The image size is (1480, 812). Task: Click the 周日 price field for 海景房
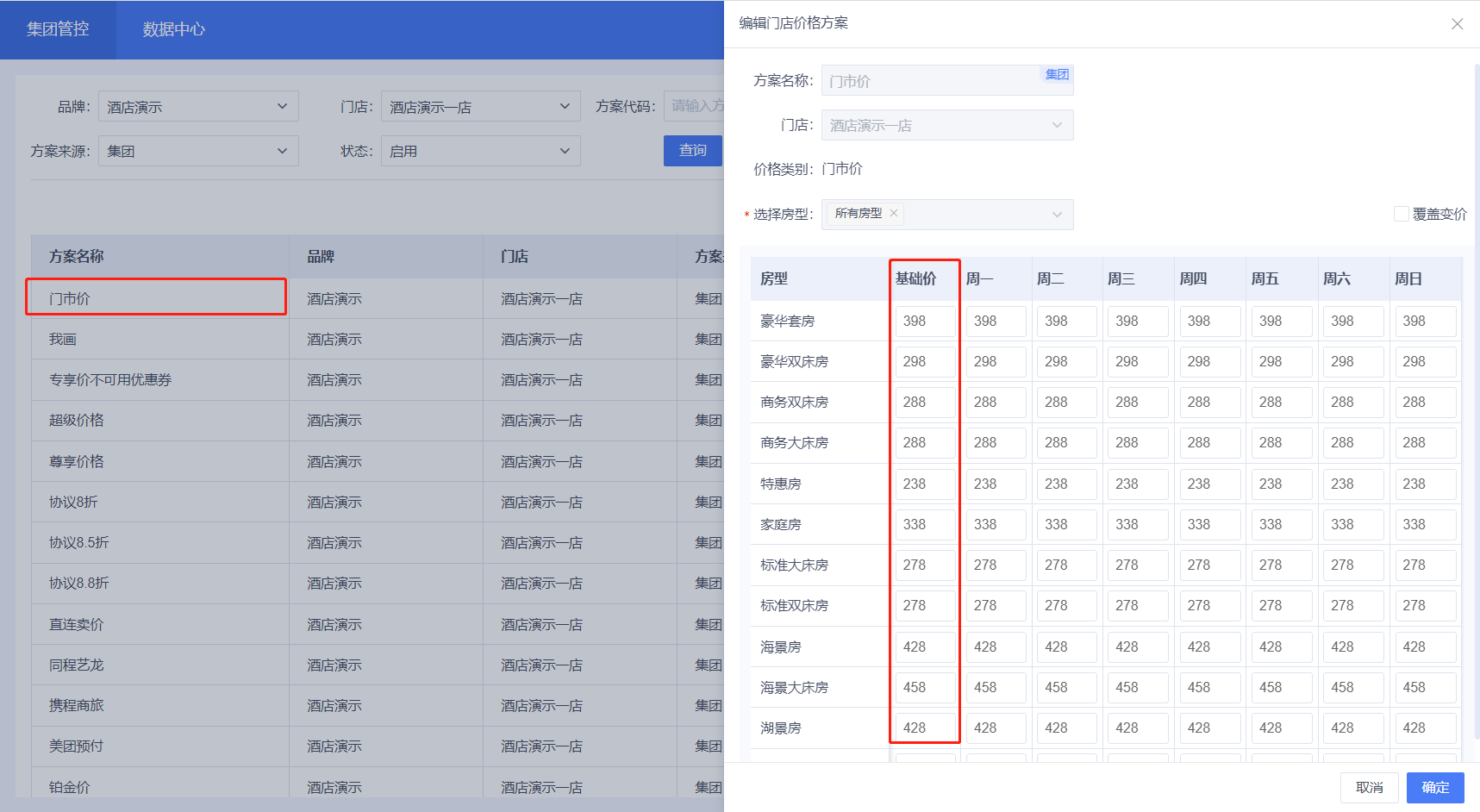[x=1426, y=646]
